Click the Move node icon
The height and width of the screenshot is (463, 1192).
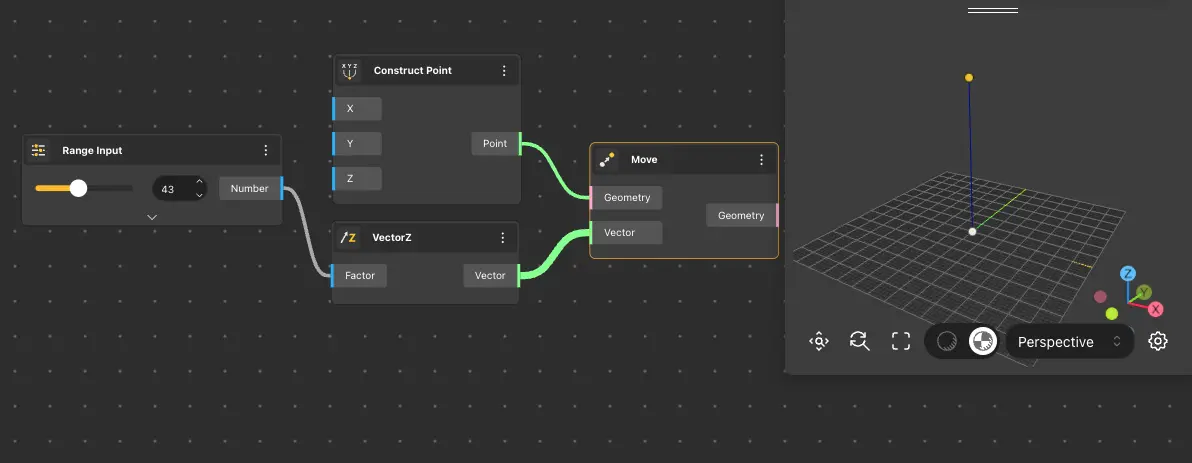(x=607, y=160)
